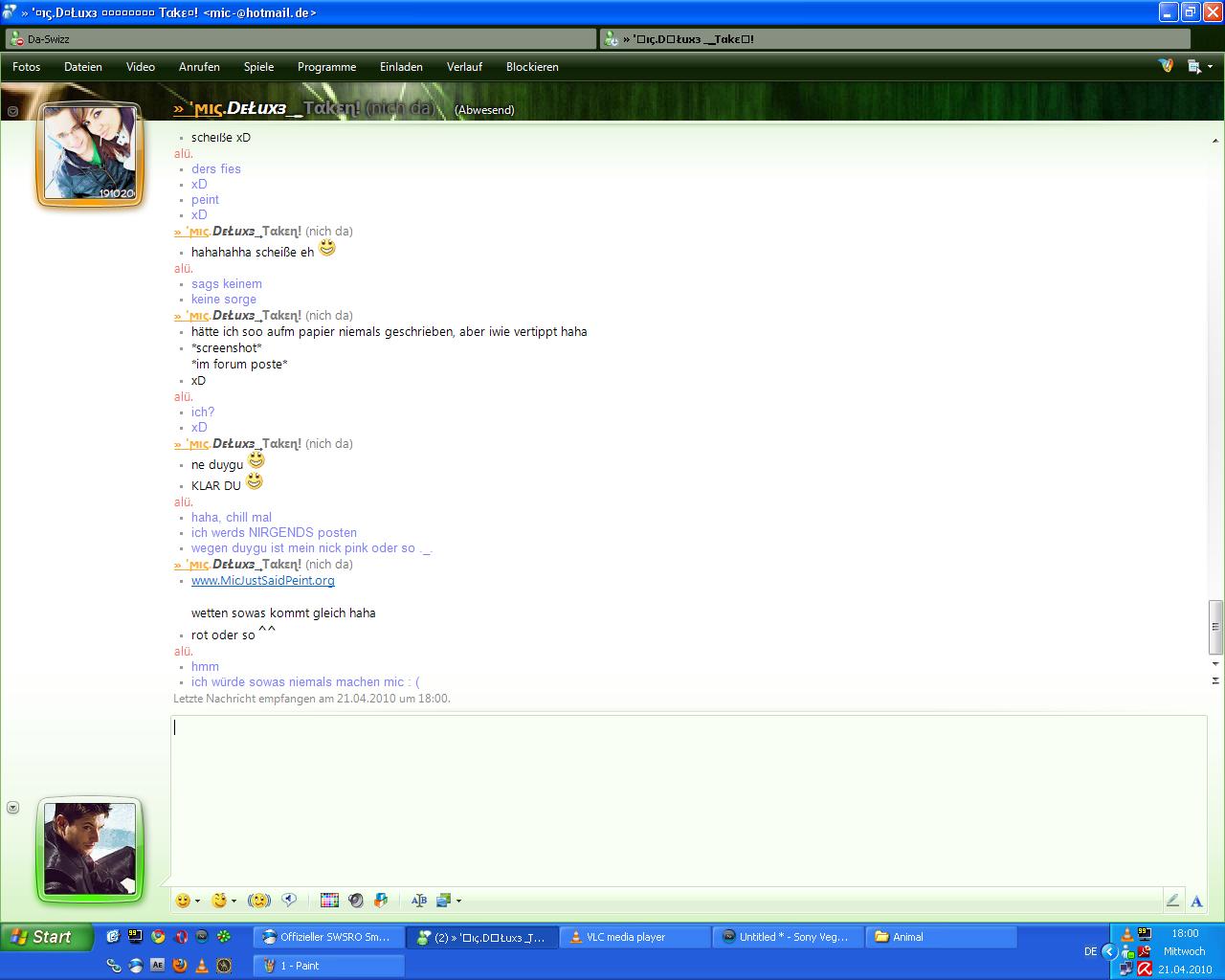The image size is (1225, 980).
Task: Click the handwriting pen mode icon
Action: (x=1172, y=901)
